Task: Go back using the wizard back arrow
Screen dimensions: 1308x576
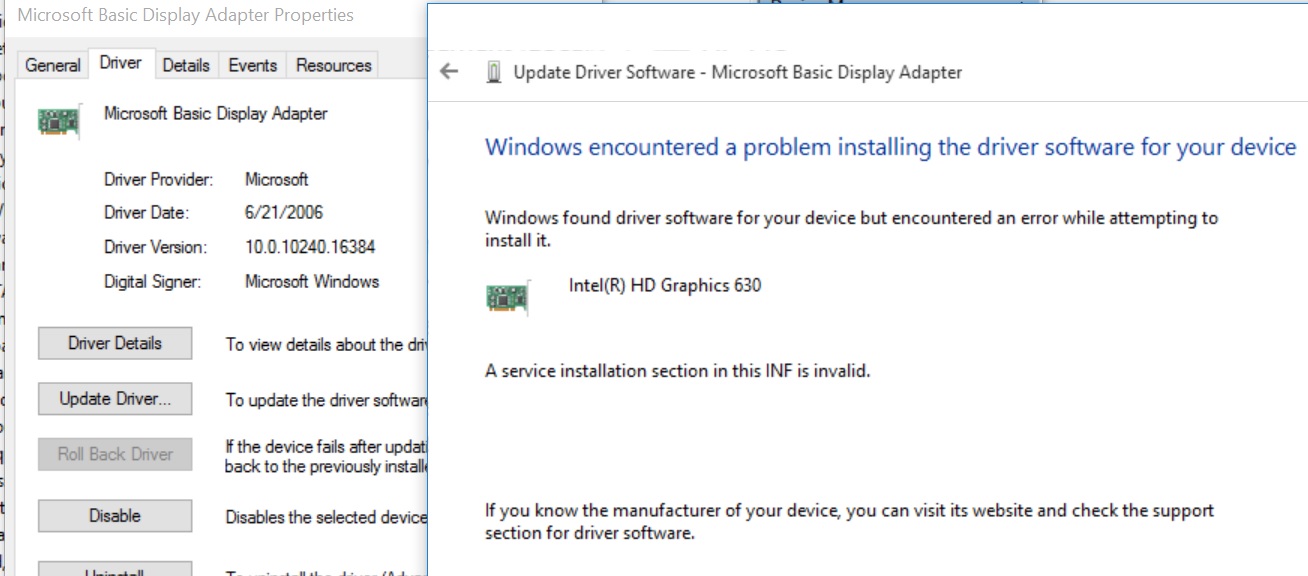Action: coord(449,72)
